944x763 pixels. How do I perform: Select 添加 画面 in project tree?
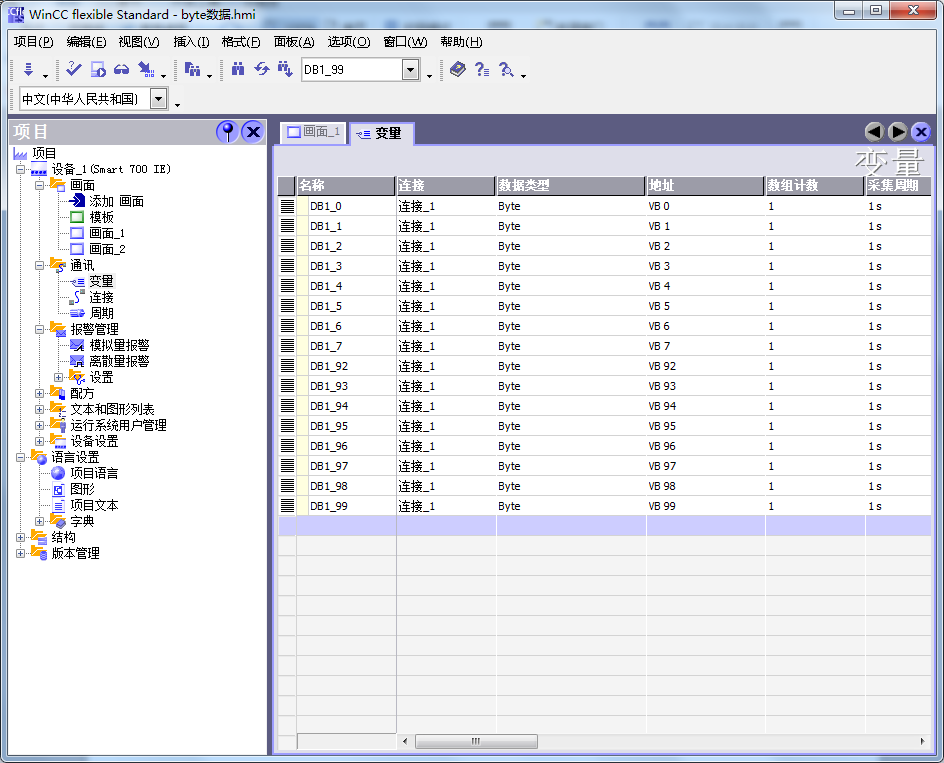point(116,201)
